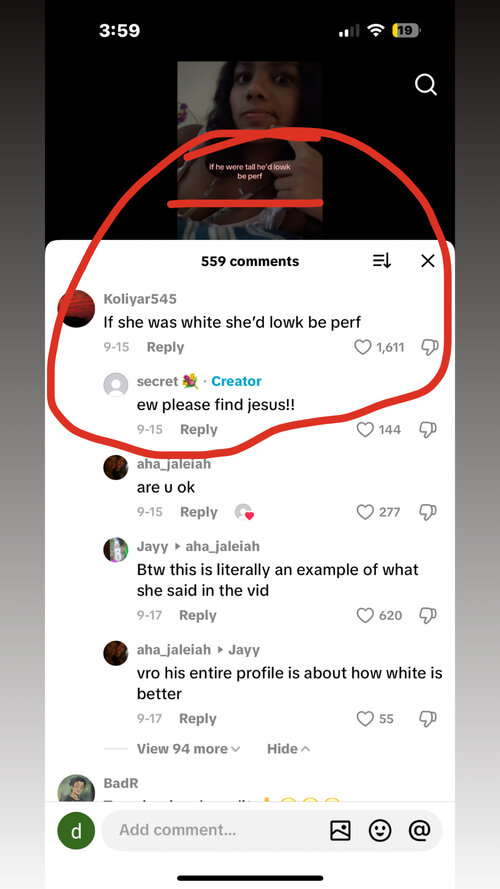Like Koliyar545's comment with the heart
The height and width of the screenshot is (889, 500).
[x=363, y=347]
